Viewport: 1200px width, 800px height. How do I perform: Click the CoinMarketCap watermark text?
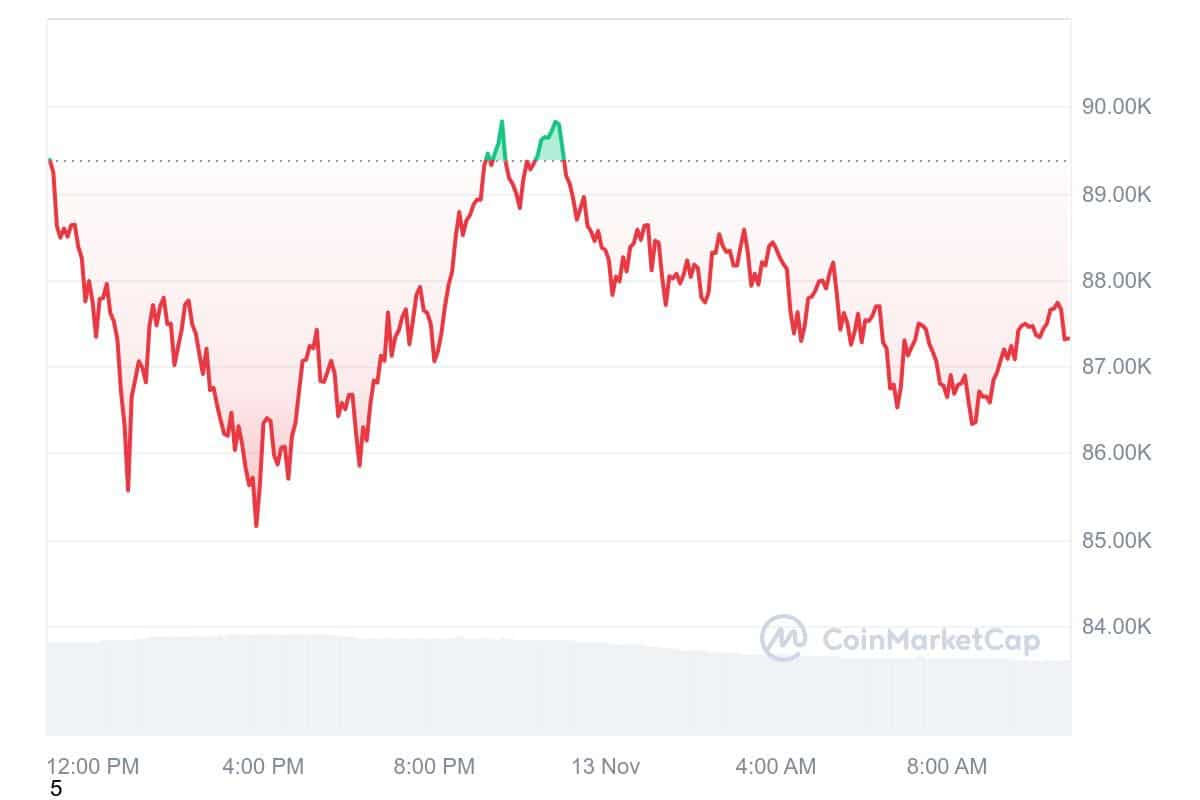tap(930, 639)
